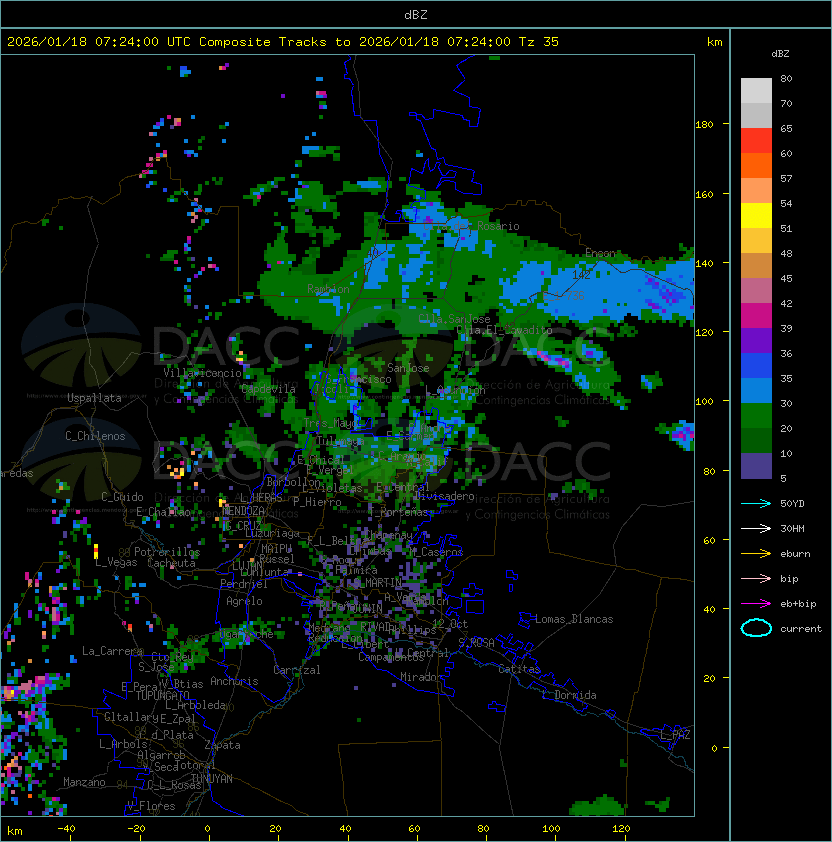Image resolution: width=832 pixels, height=842 pixels.
Task: Click the 'Carrizal' map label
Action: (296, 670)
